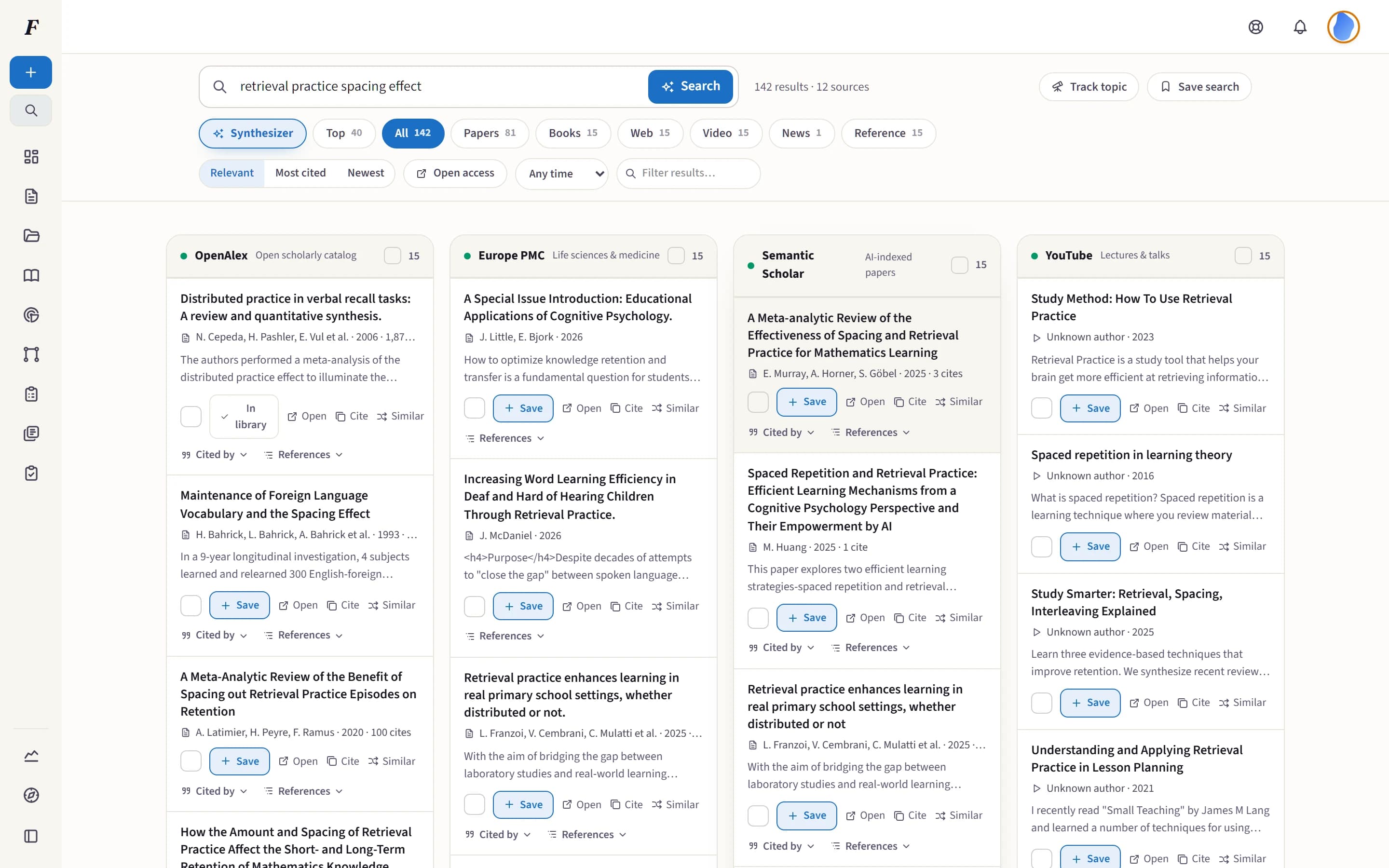Select the Special Issue Introduction result checkbox
Screen dimensions: 1389x868
click(x=474, y=408)
